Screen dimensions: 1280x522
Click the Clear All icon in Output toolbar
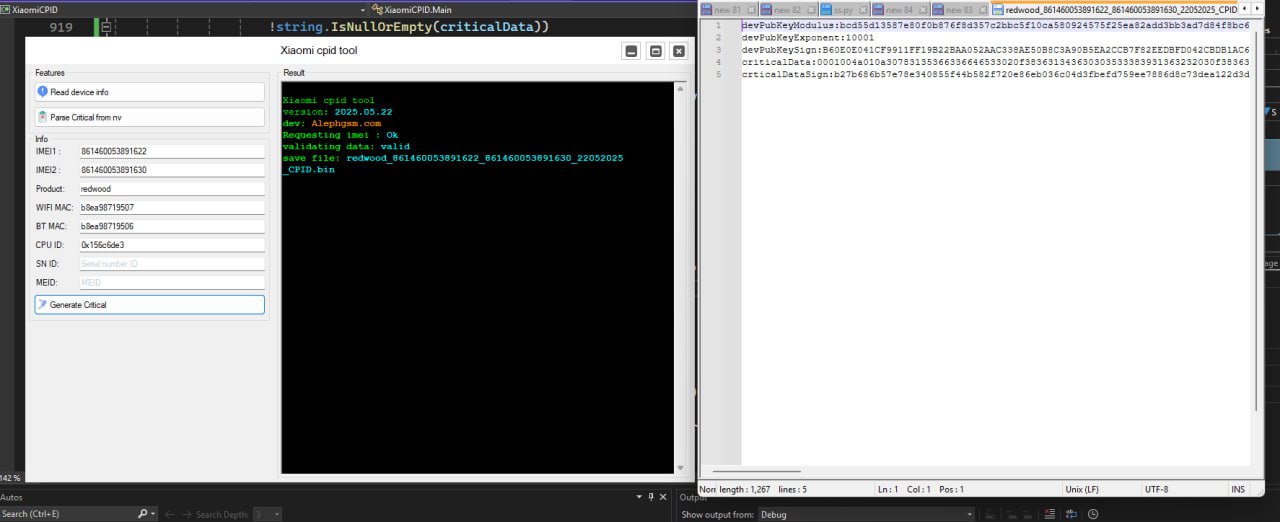[x=1052, y=514]
